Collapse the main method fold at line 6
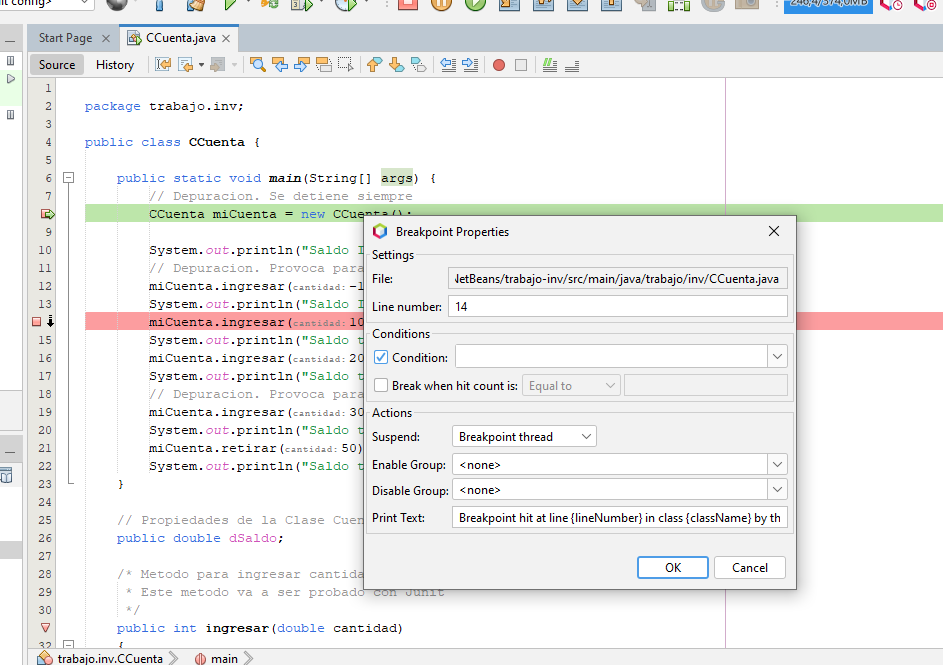Viewport: 943px width, 665px height. coord(69,178)
